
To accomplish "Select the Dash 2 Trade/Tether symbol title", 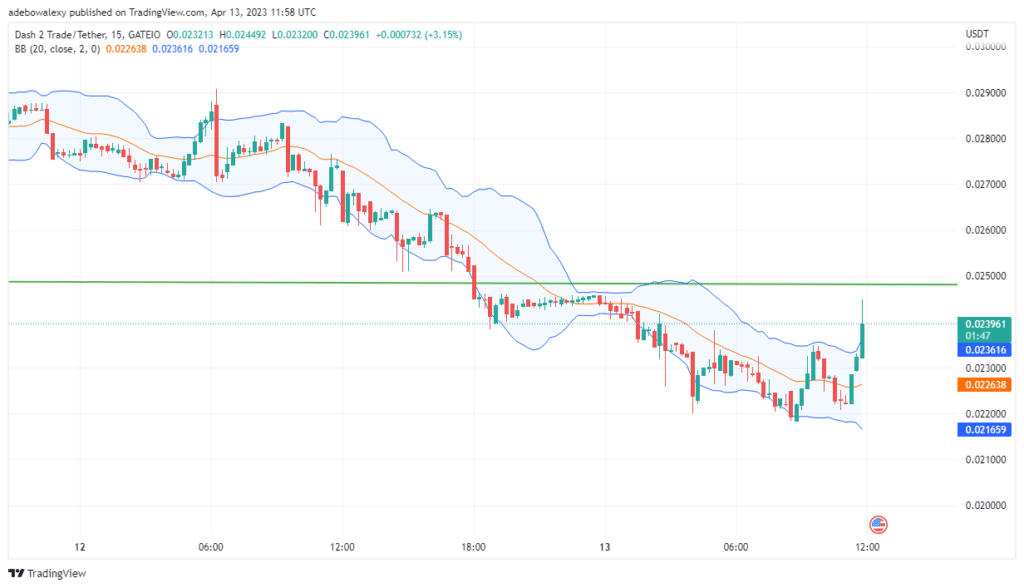I will pyautogui.click(x=60, y=35).
